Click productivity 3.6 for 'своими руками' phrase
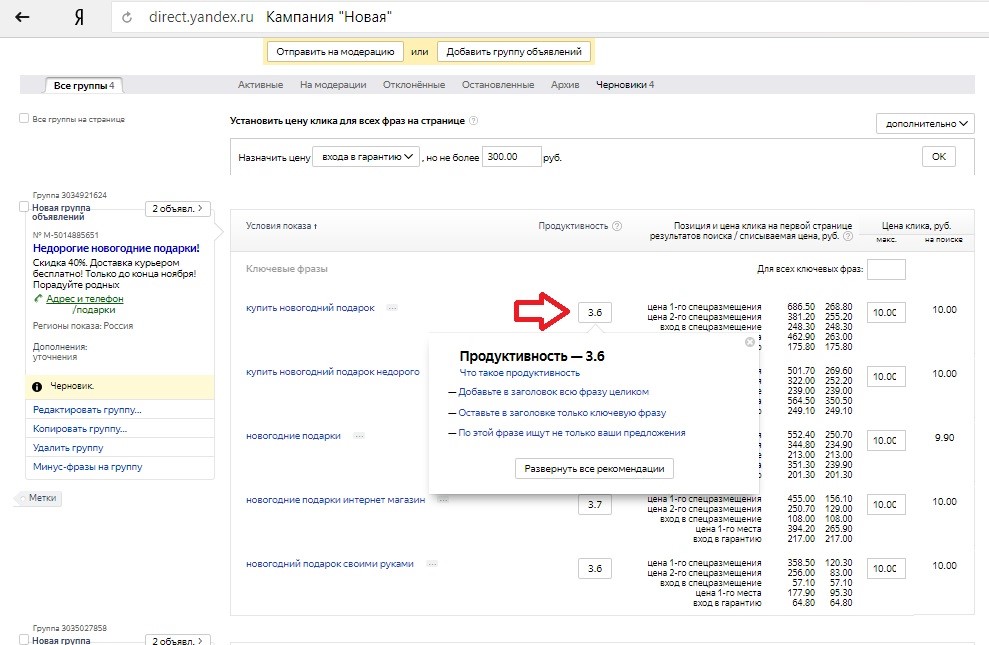Screen dimensions: 989x645 (595, 568)
